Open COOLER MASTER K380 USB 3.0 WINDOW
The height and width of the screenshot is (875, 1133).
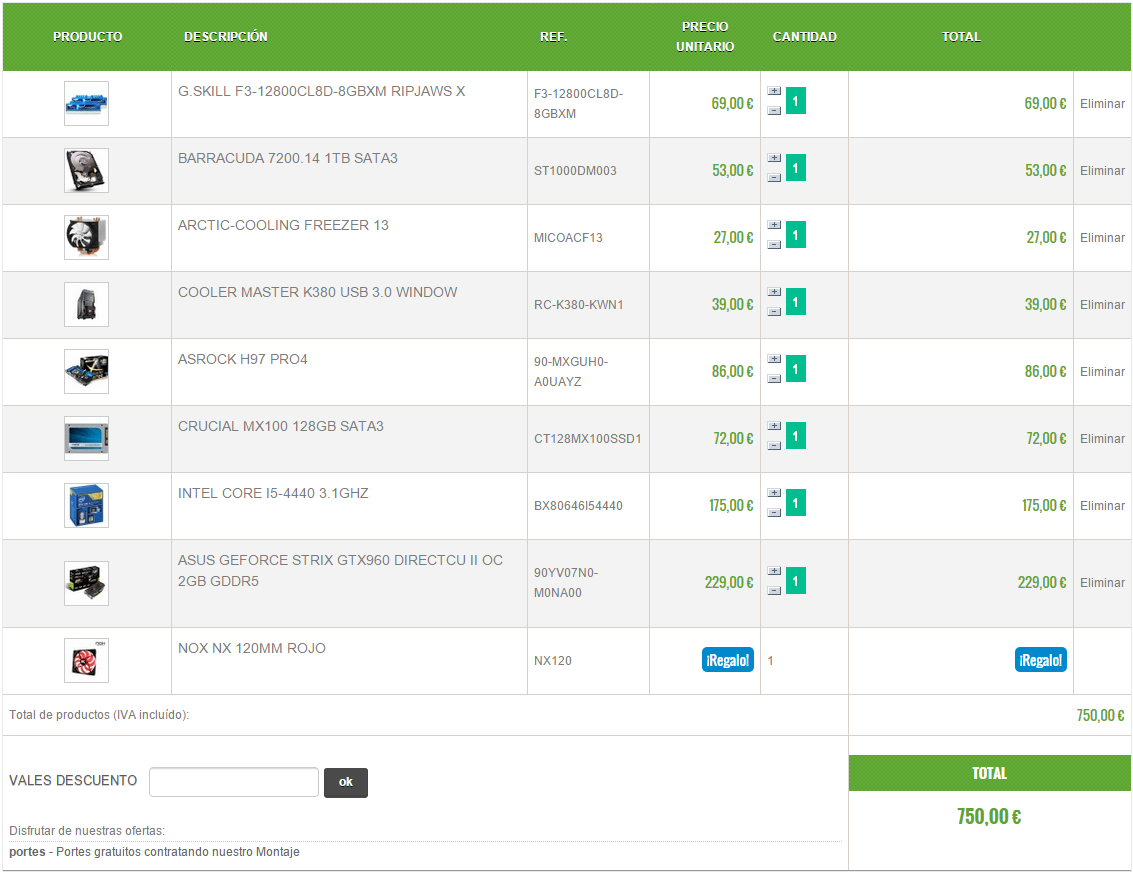[317, 293]
